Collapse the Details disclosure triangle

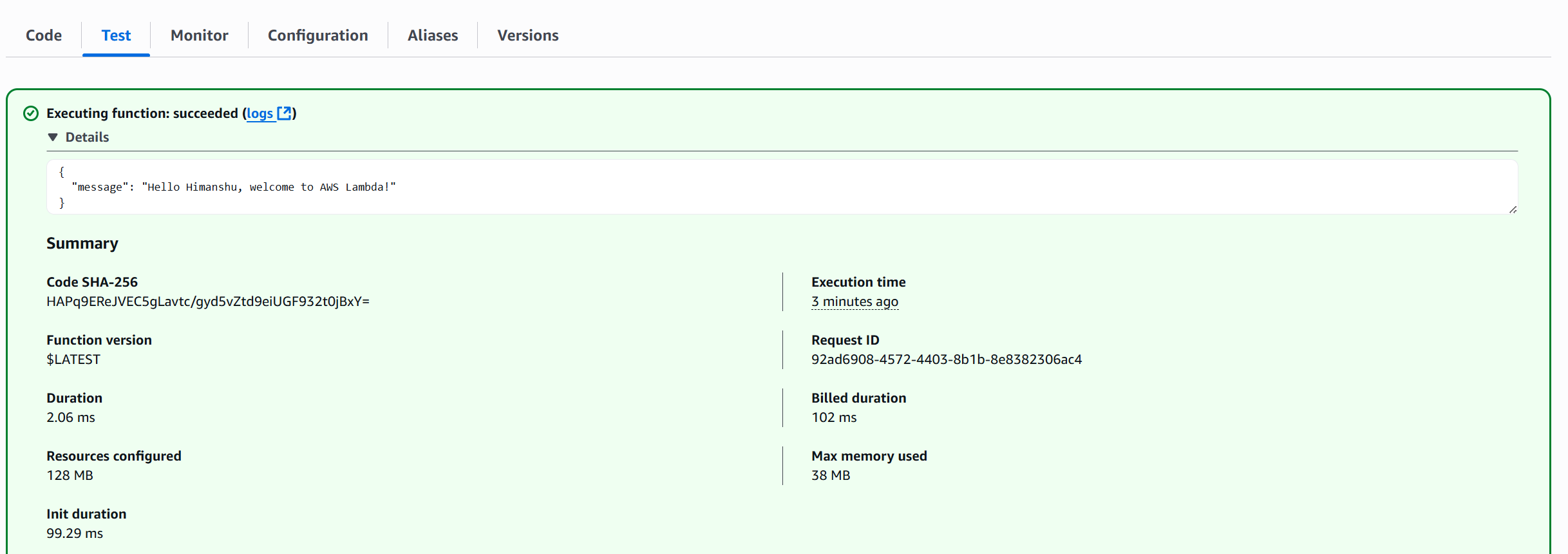pos(53,137)
